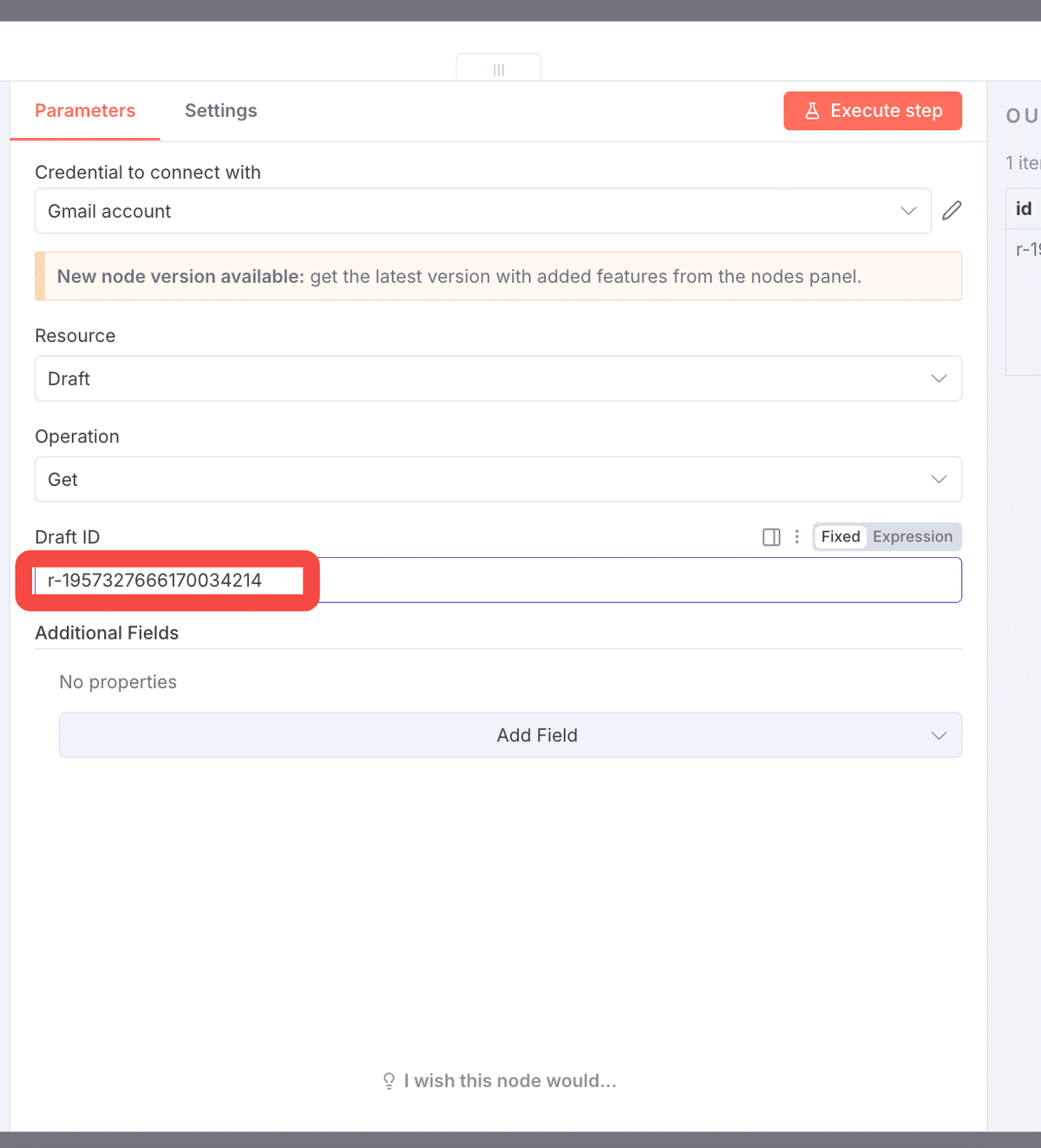Viewport: 1041px width, 1148px height.
Task: Click the Output panel title
Action: click(1022, 115)
